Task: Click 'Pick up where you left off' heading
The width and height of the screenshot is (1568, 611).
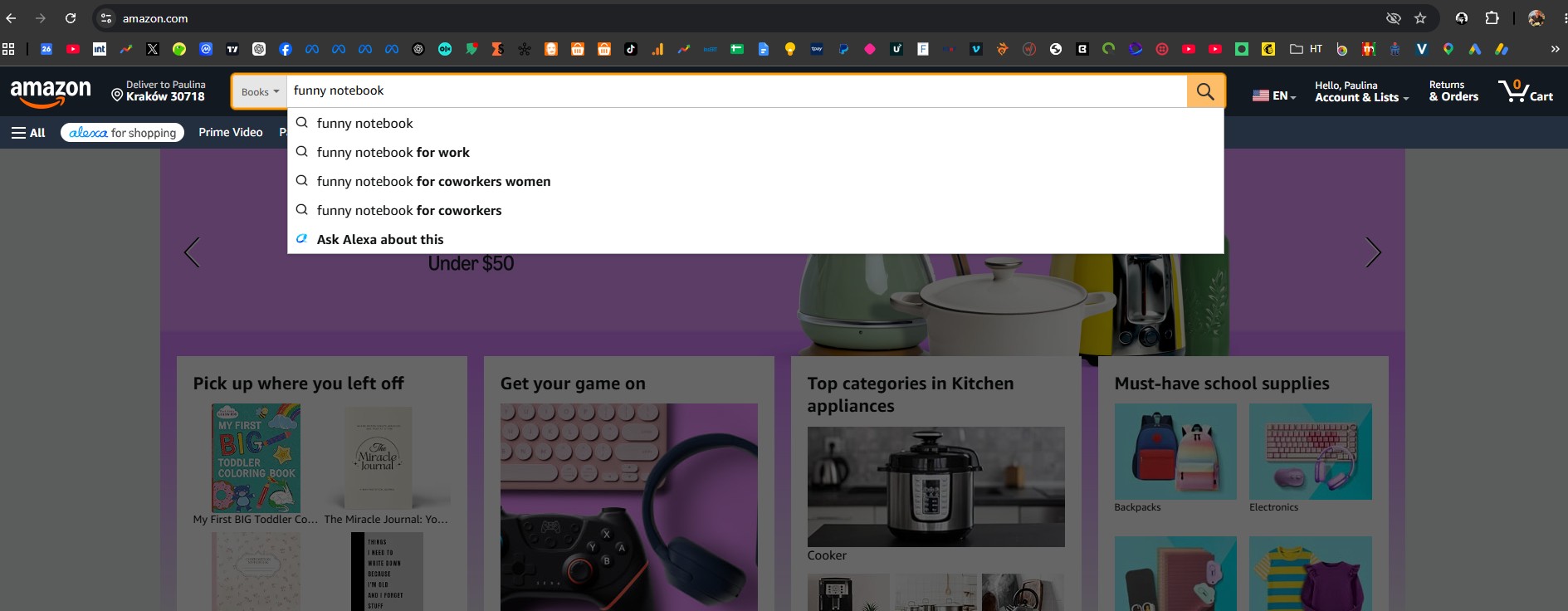Action: click(x=299, y=384)
